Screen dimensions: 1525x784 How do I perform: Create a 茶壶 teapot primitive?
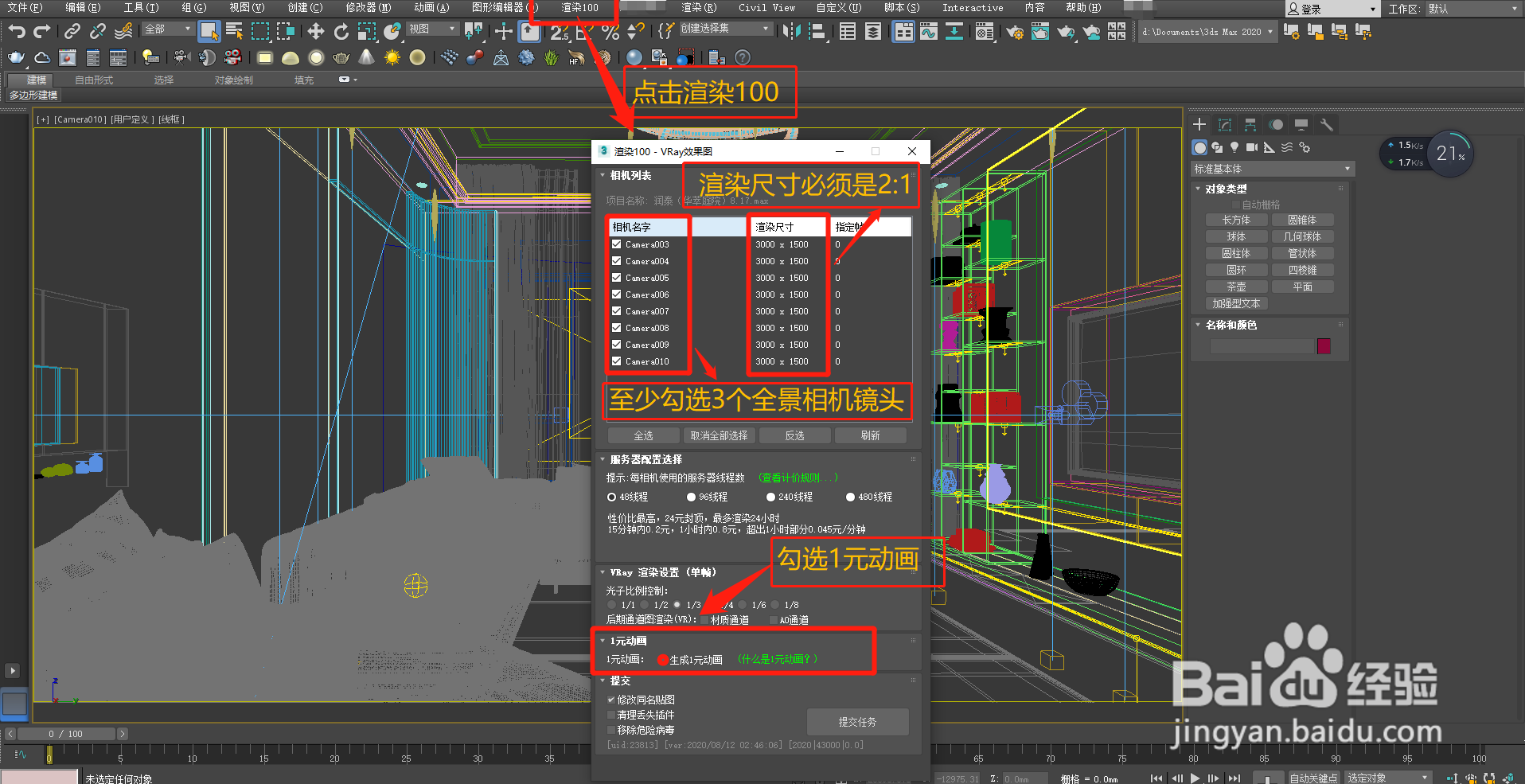[x=1236, y=287]
